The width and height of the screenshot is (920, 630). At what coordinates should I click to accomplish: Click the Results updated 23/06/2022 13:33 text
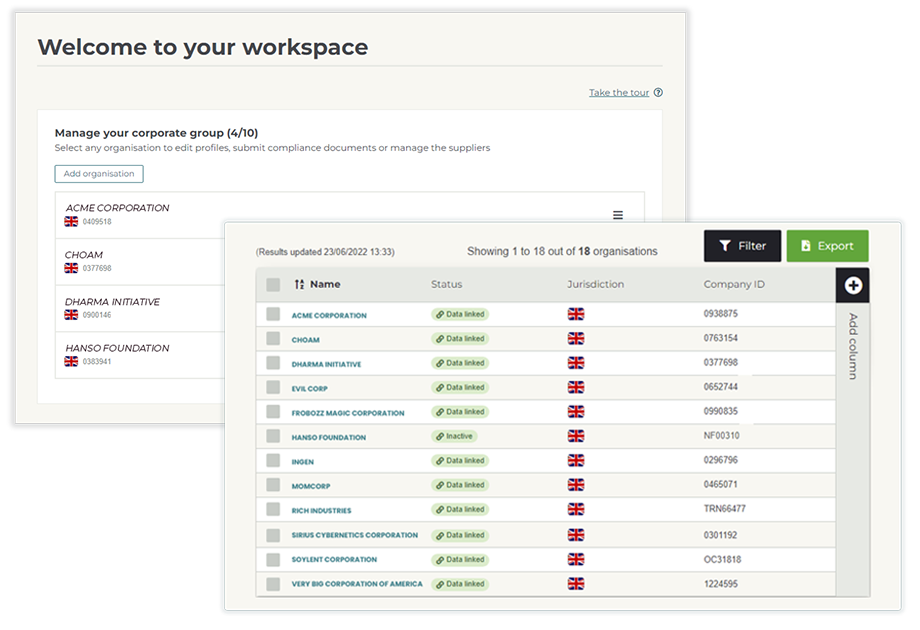click(x=325, y=252)
